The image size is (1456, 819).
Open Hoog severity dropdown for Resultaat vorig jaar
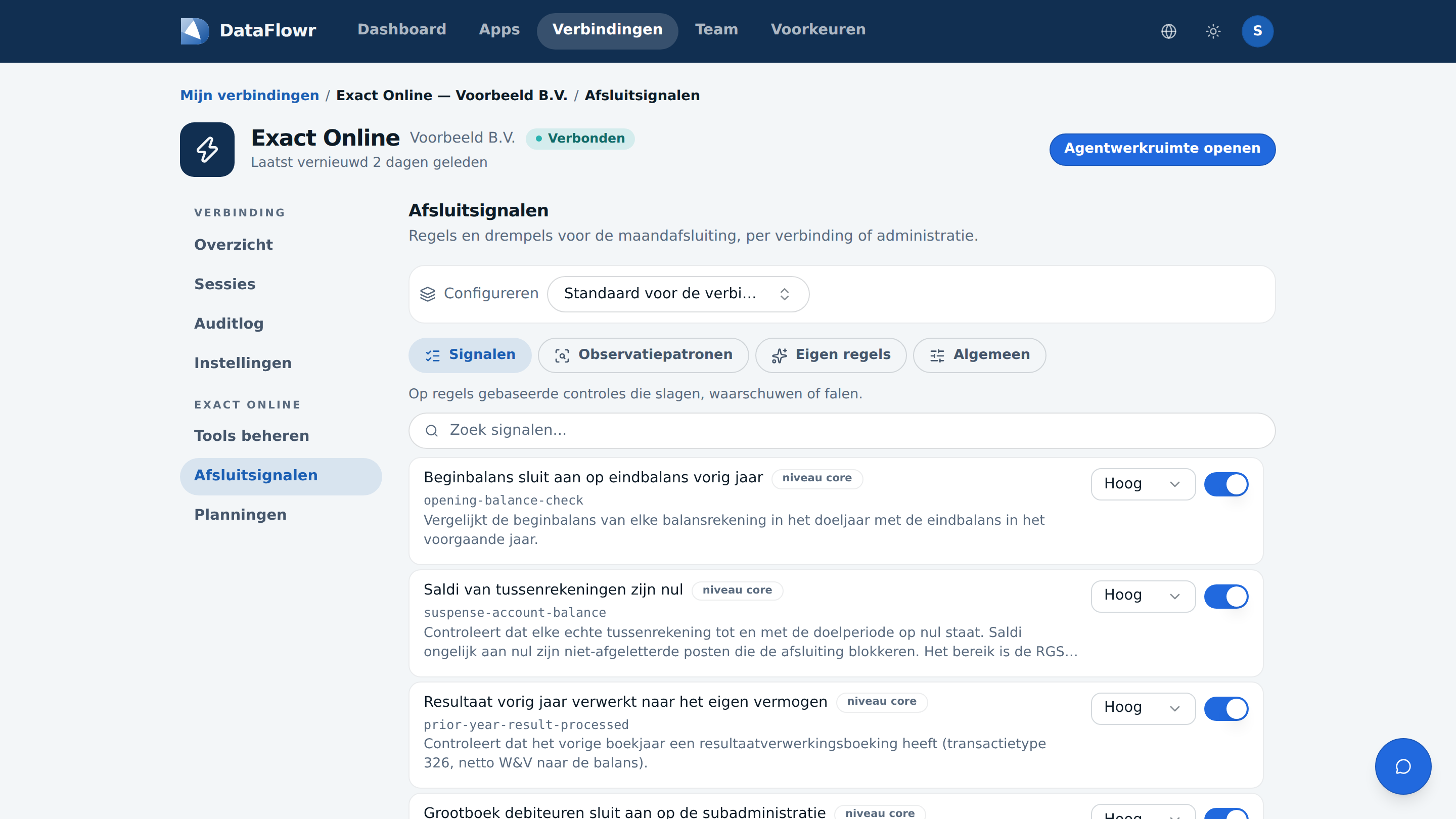coord(1143,709)
